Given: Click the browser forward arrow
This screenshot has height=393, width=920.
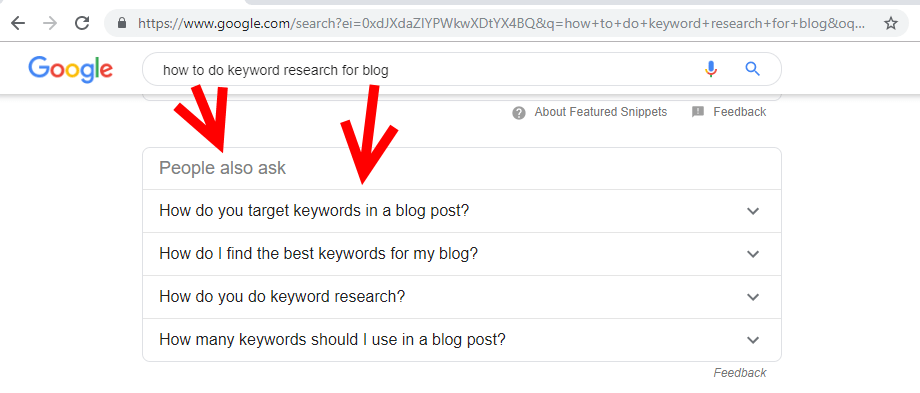Looking at the screenshot, I should (50, 23).
